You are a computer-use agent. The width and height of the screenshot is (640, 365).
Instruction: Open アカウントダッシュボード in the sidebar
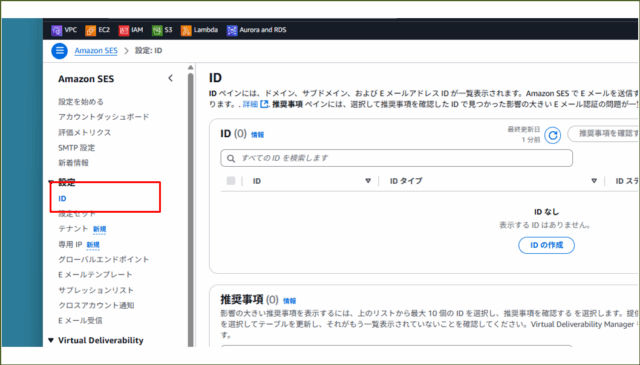(104, 117)
